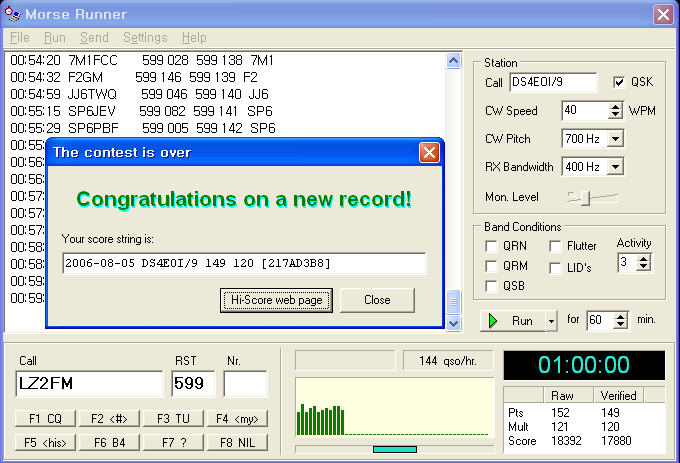This screenshot has height=463, width=680.
Task: Send B4 with F6 button
Action: coord(109,443)
